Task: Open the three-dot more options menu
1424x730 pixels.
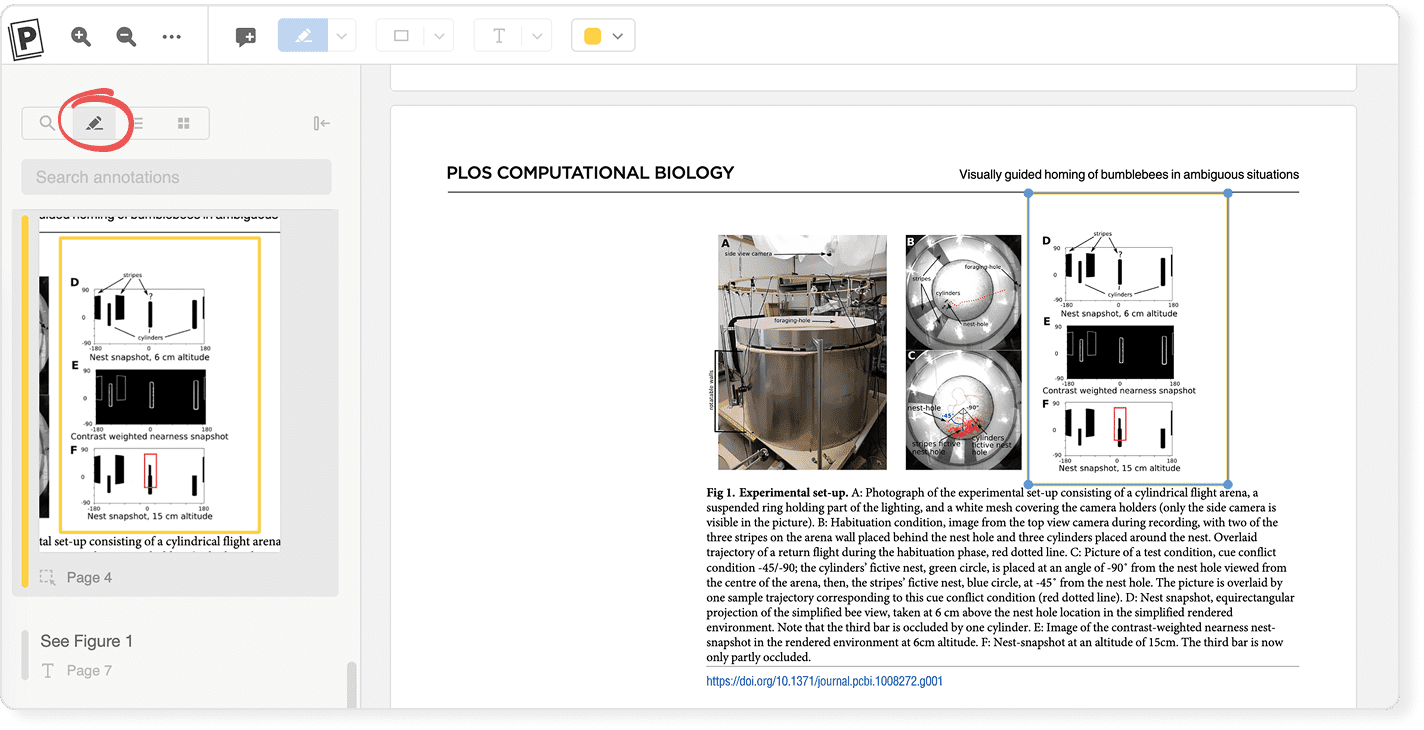Action: pos(171,37)
